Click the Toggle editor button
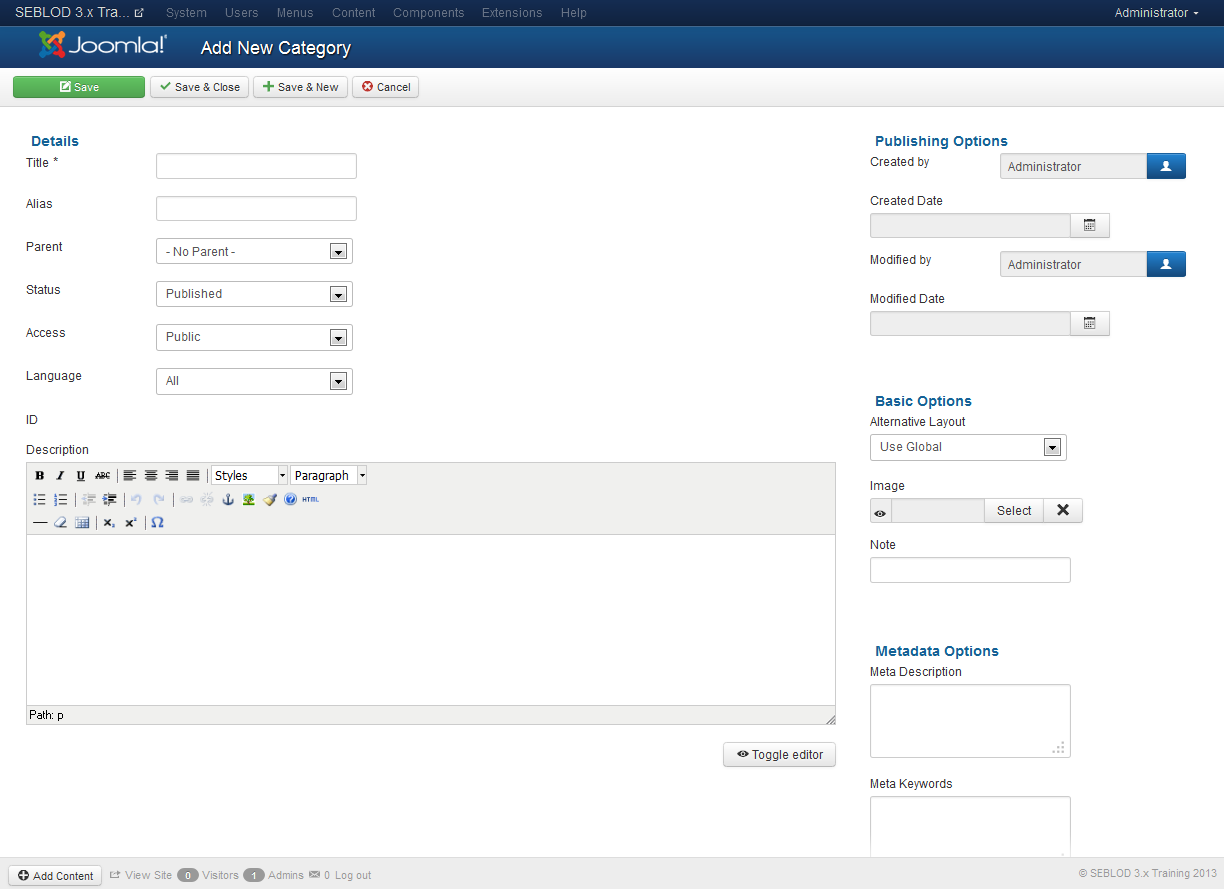The height and width of the screenshot is (889, 1224). [x=779, y=754]
